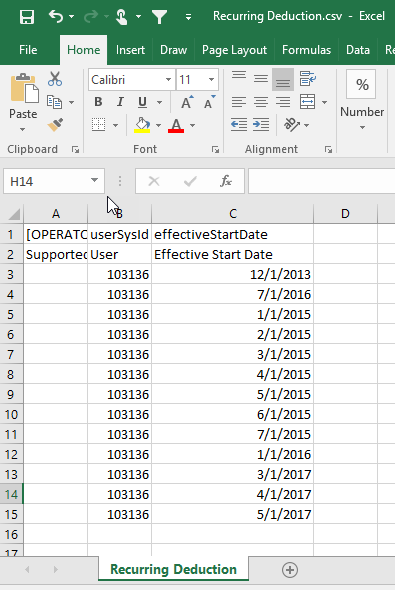Toggle Italic formatting
The height and width of the screenshot is (590, 395).
click(120, 102)
